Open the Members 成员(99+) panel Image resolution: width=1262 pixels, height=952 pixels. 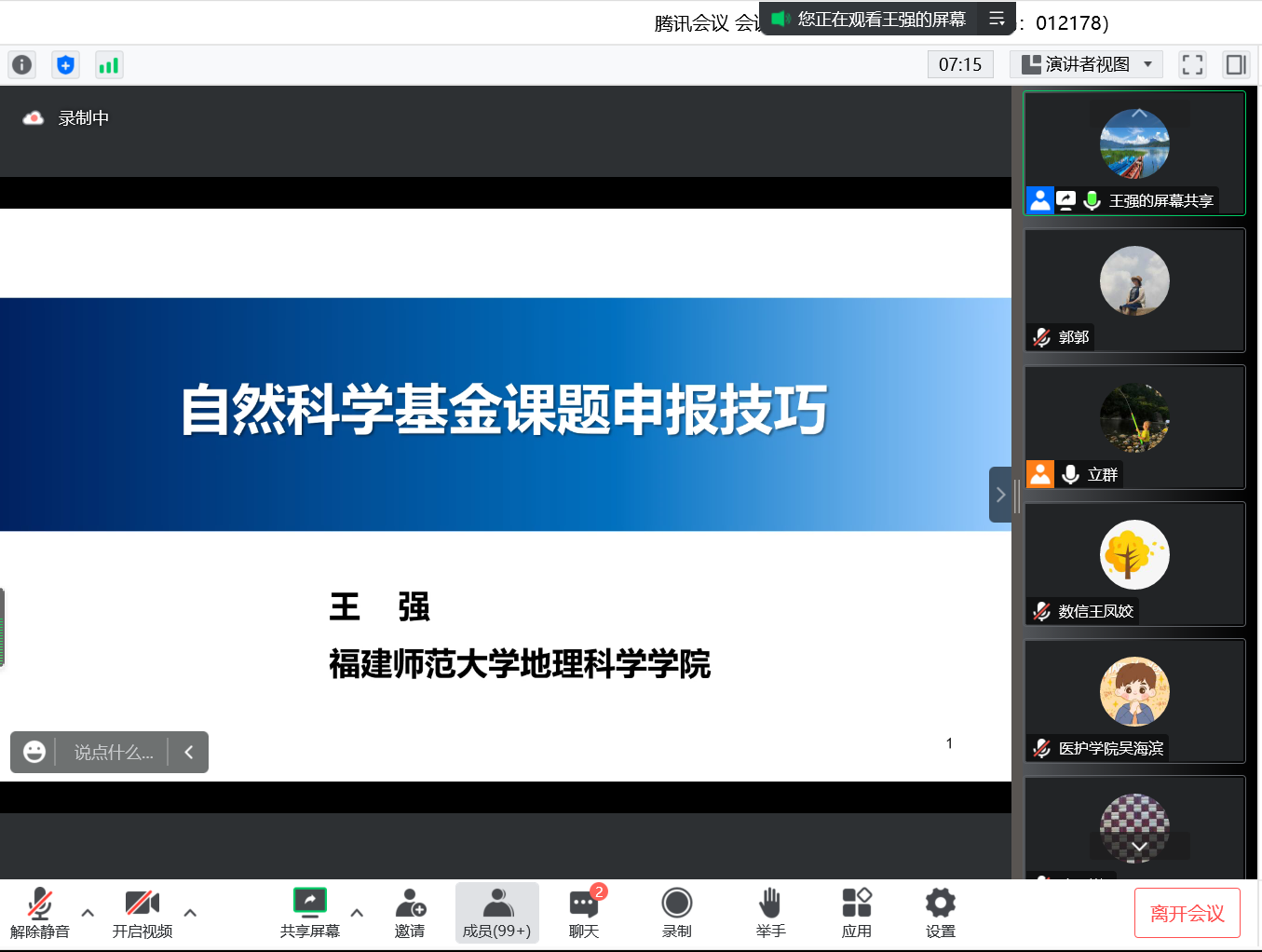[497, 912]
